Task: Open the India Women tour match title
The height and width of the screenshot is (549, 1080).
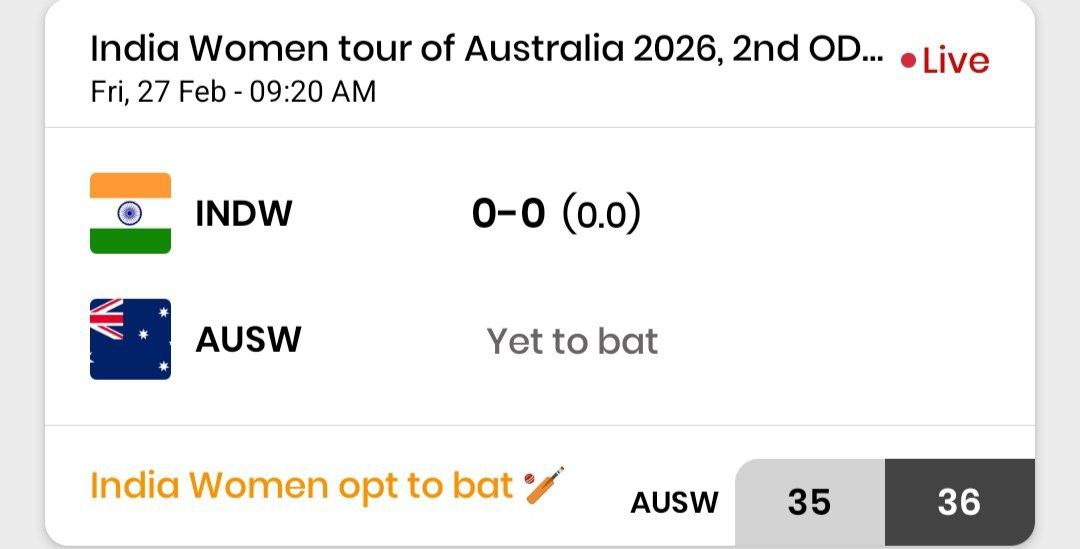Action: [486, 50]
